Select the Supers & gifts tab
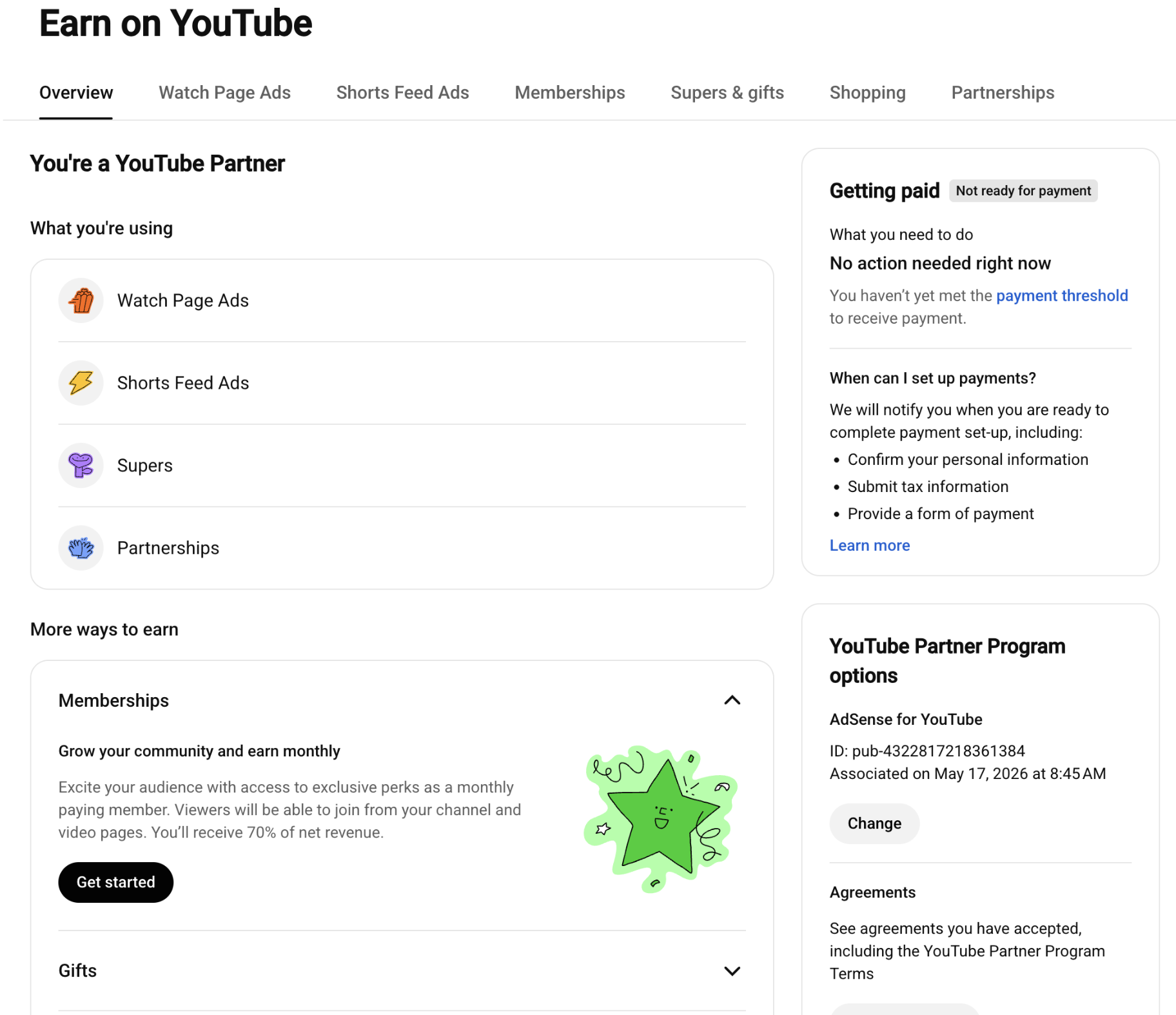Image resolution: width=1176 pixels, height=1015 pixels. (727, 93)
